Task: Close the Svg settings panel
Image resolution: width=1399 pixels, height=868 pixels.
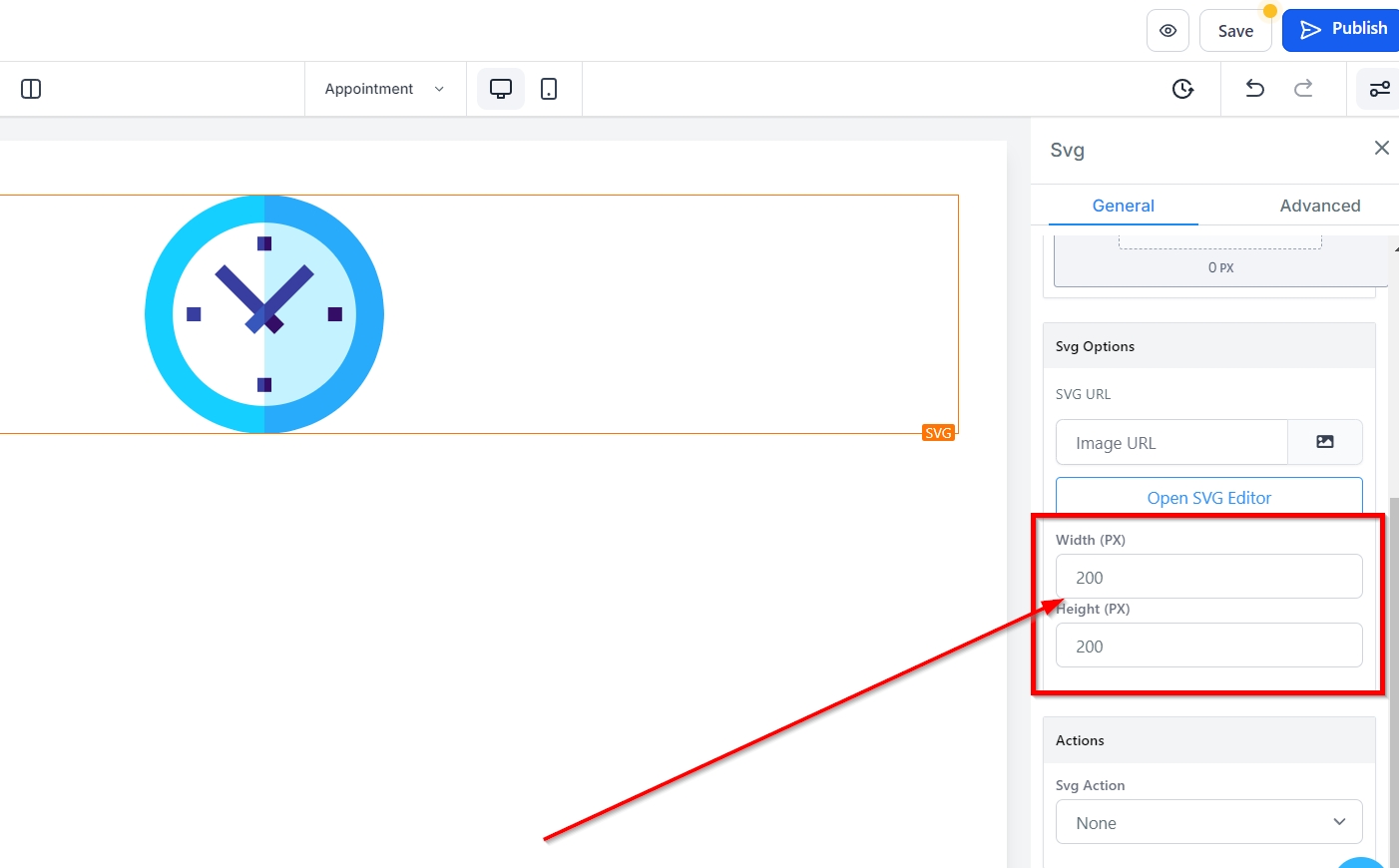Action: click(x=1381, y=148)
